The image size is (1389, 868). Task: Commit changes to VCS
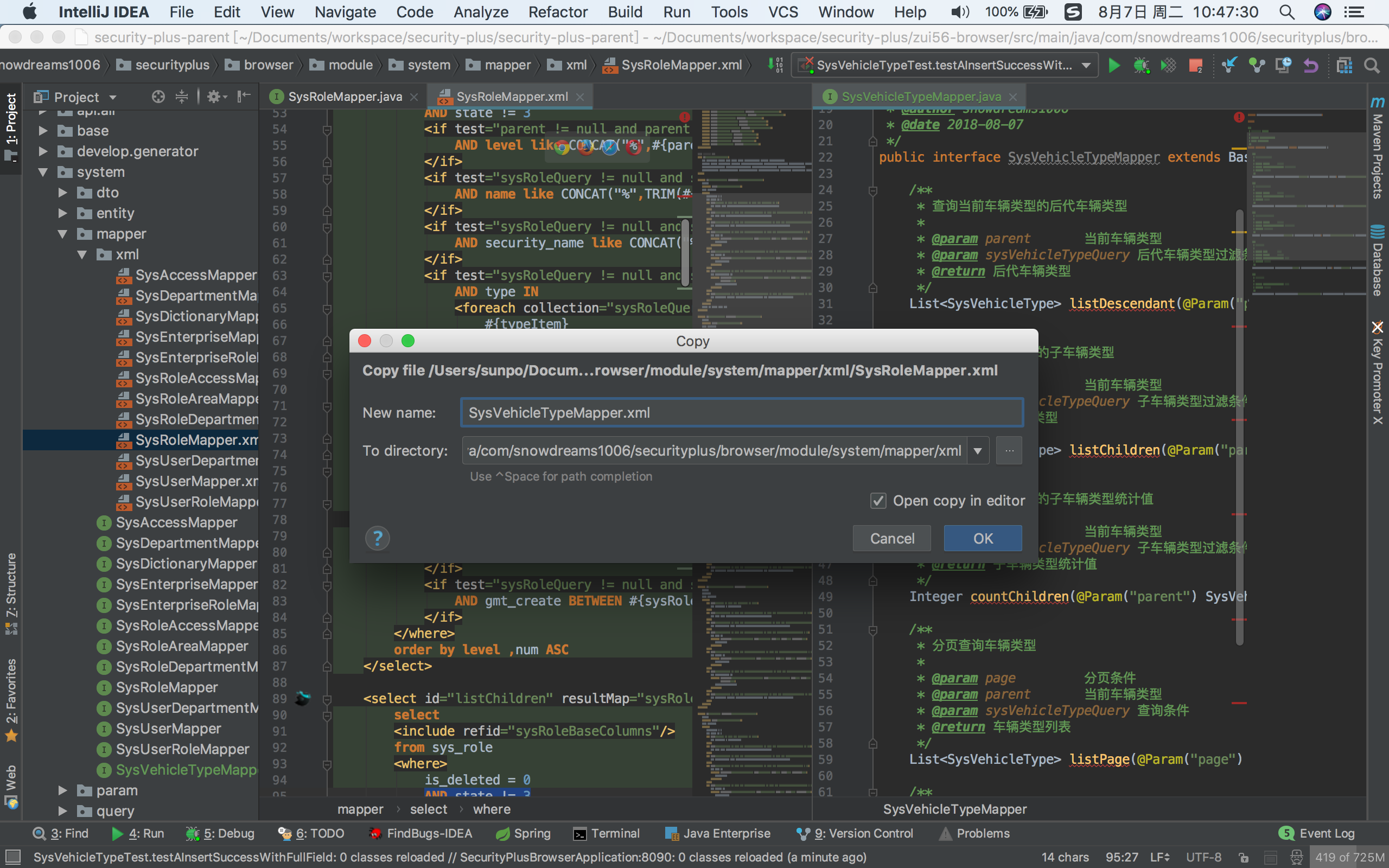[1257, 66]
